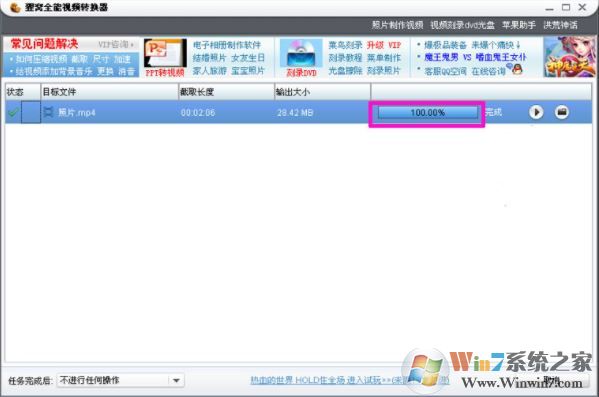Open 刻录教程 link
The image size is (599, 397).
pos(345,58)
